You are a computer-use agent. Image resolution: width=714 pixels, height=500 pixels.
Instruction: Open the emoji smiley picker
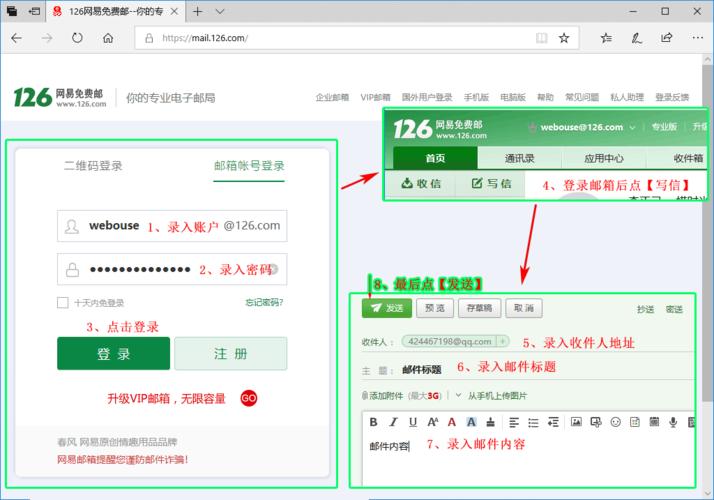[616, 422]
